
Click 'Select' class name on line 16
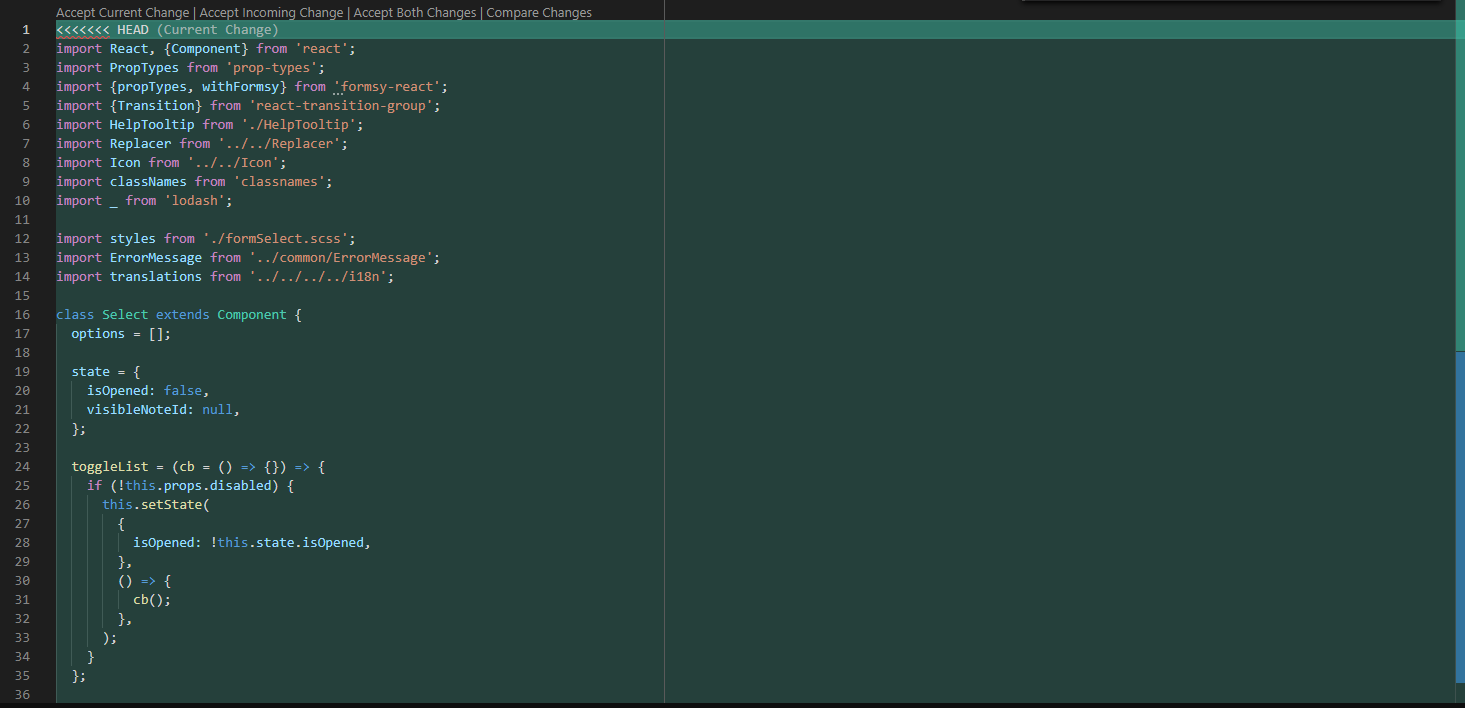point(125,315)
